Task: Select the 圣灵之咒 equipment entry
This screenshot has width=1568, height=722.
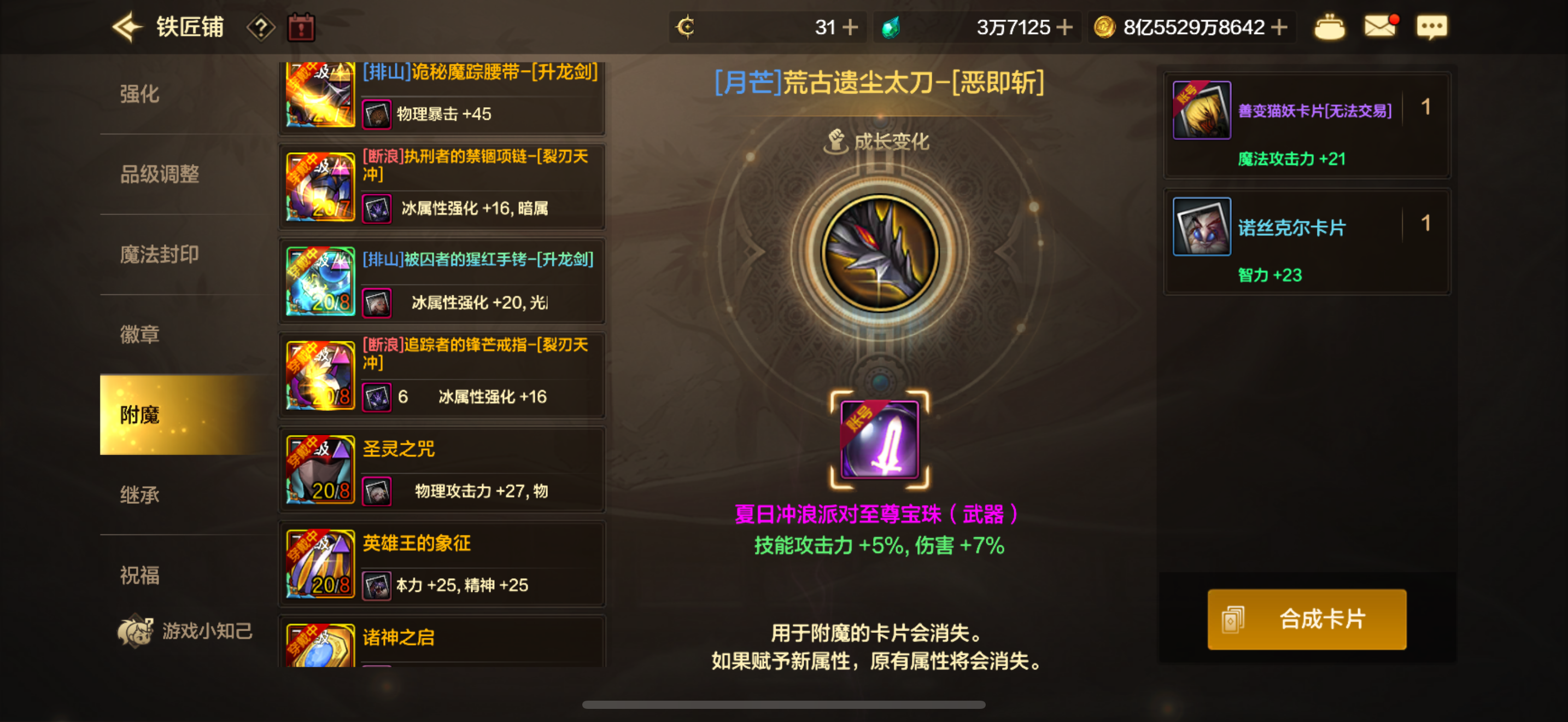Action: coord(442,469)
